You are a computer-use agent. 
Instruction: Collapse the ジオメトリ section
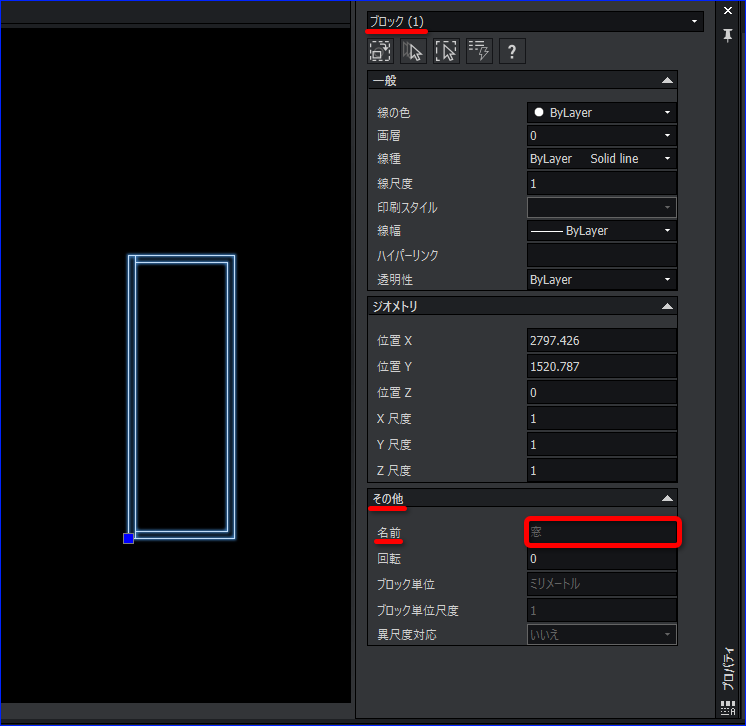click(667, 306)
